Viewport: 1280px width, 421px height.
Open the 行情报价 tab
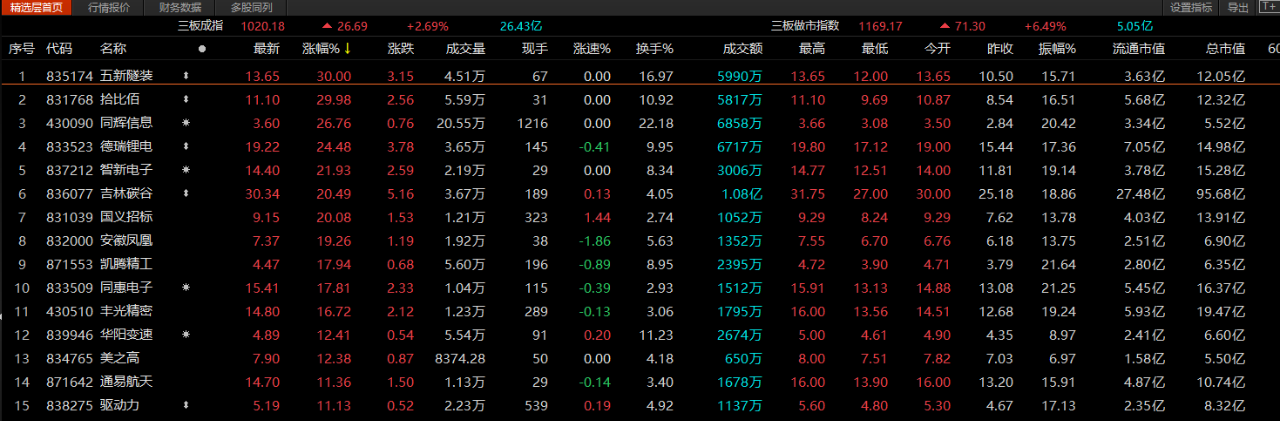pyautogui.click(x=108, y=7)
